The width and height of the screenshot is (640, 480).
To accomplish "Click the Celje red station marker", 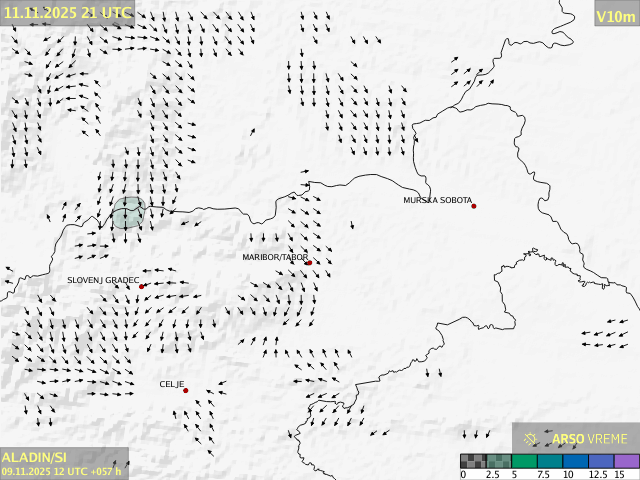I will pyautogui.click(x=185, y=390).
